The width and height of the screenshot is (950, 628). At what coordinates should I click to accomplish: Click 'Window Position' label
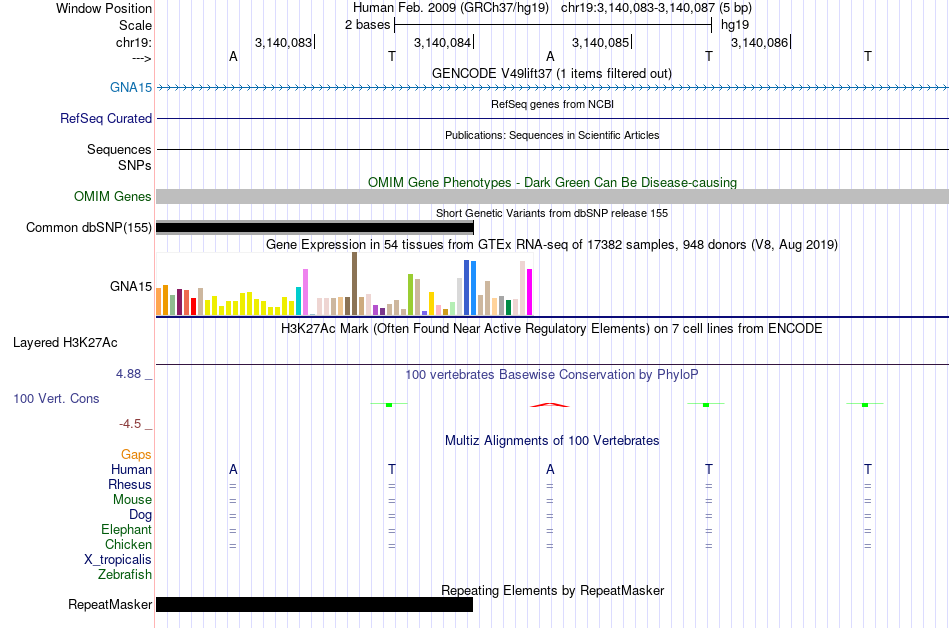click(104, 8)
